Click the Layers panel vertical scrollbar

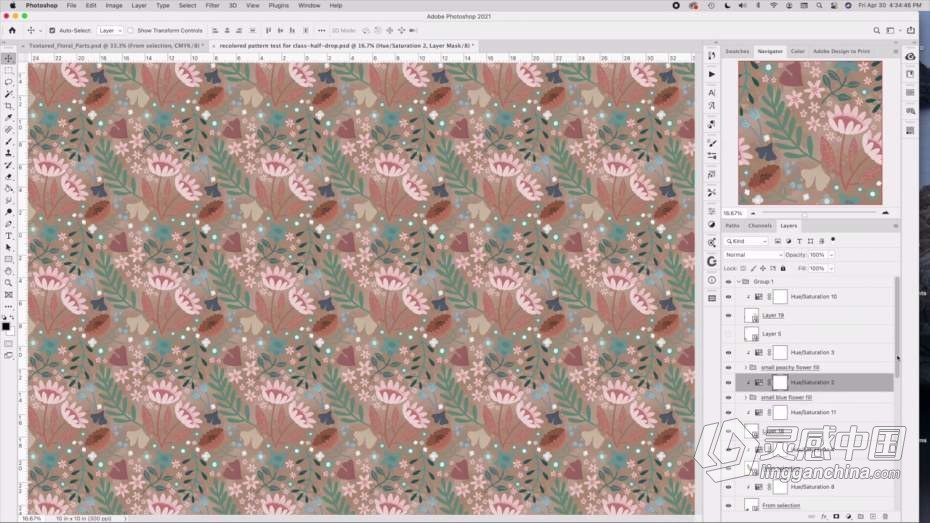click(897, 327)
